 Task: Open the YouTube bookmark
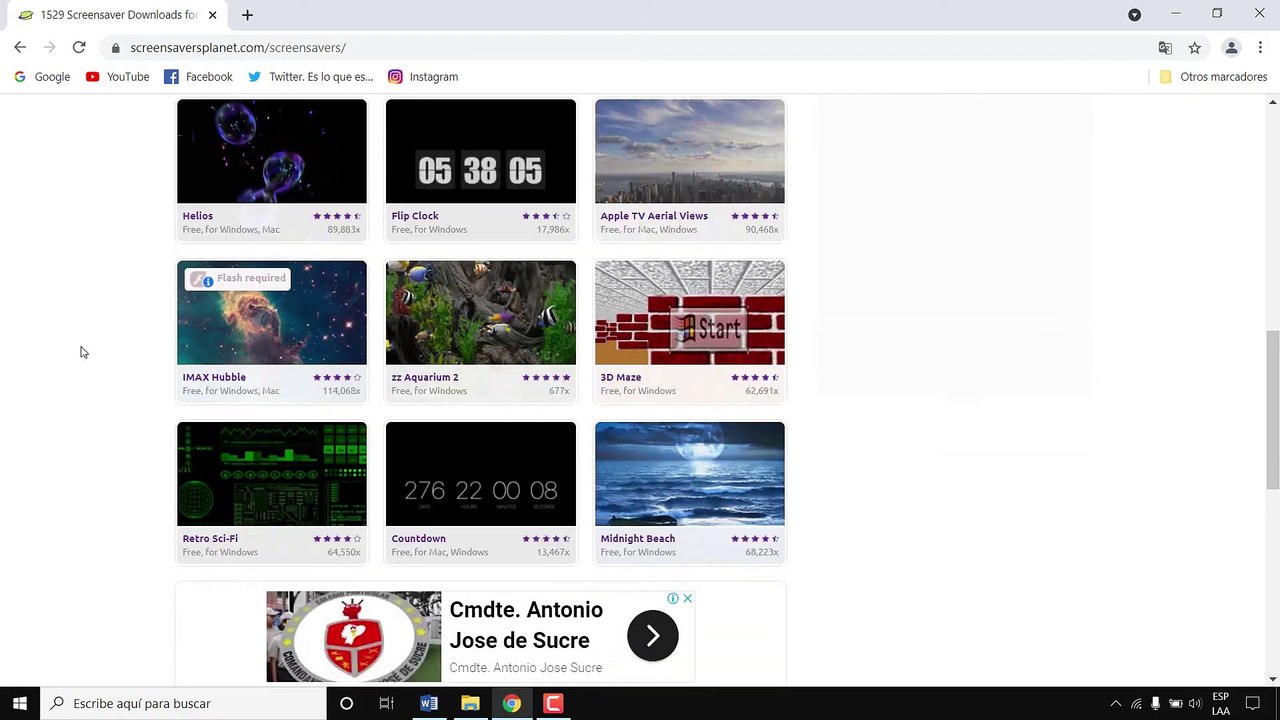117,77
